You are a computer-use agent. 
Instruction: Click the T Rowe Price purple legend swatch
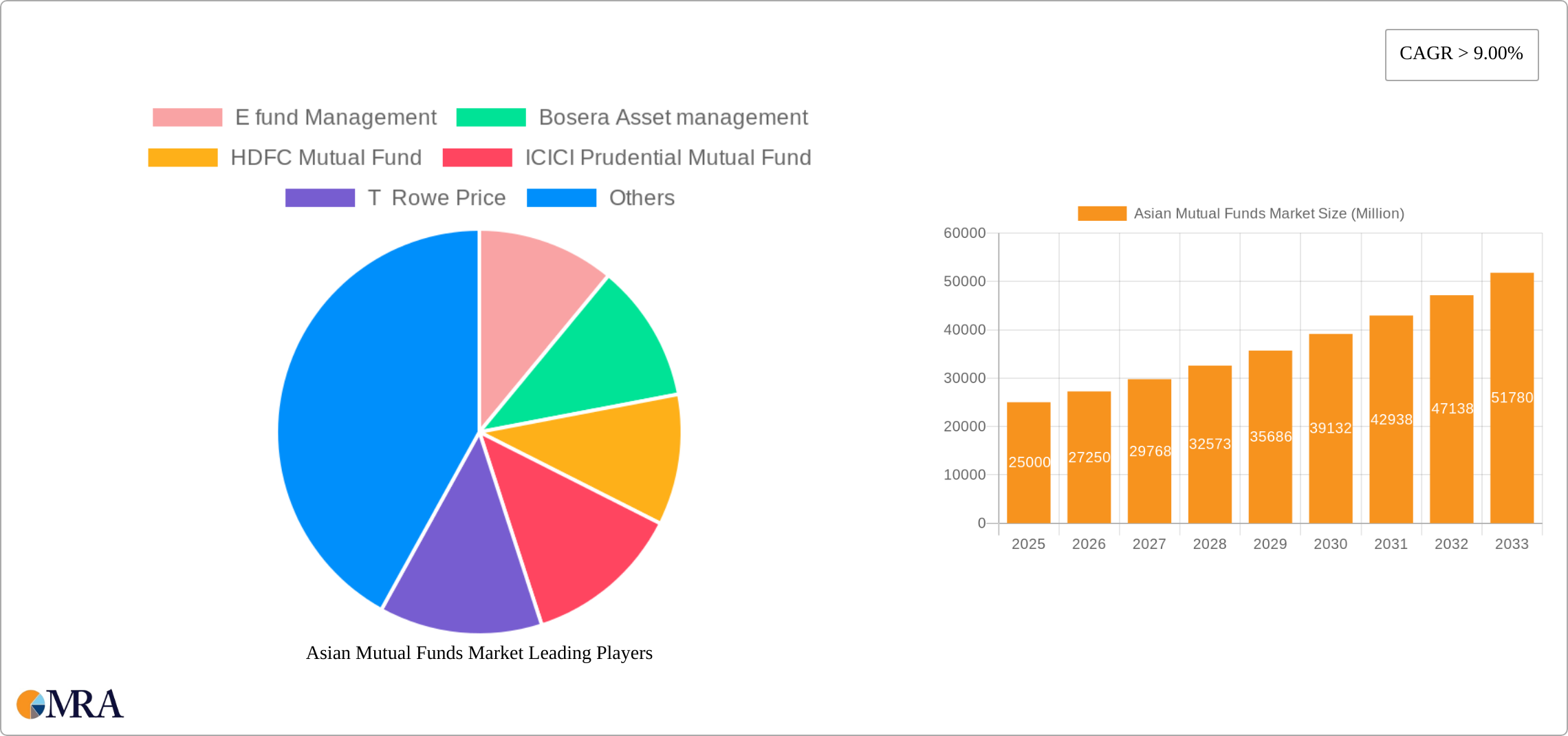[x=320, y=198]
